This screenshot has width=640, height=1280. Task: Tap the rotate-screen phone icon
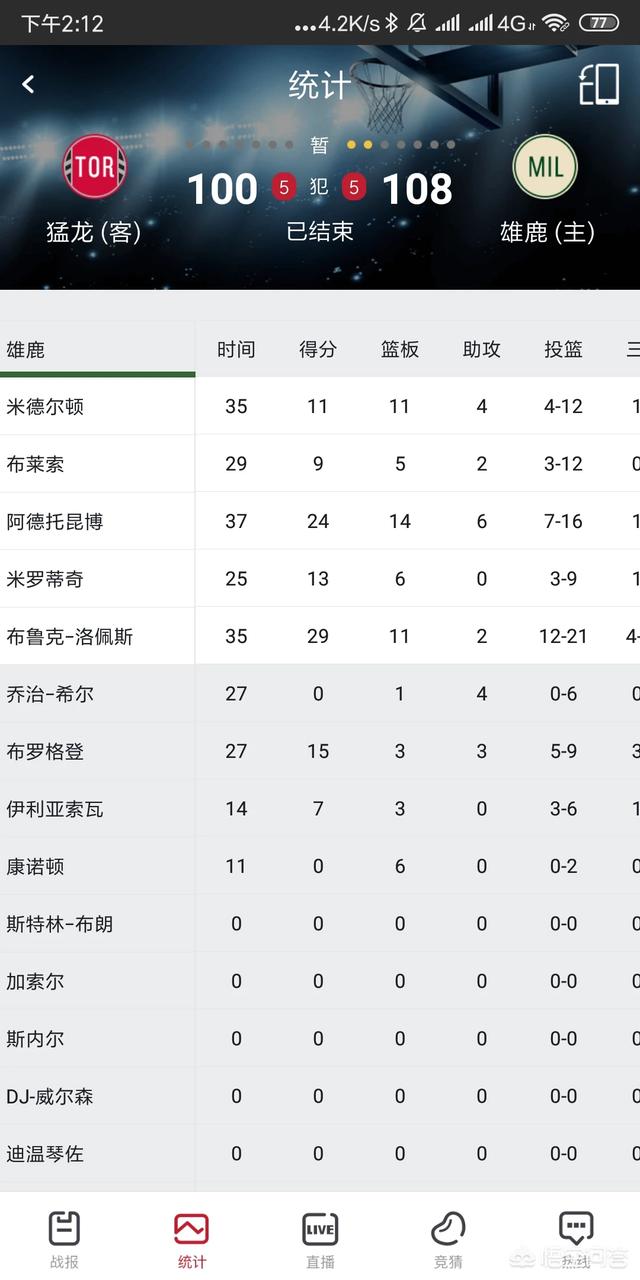pyautogui.click(x=599, y=85)
